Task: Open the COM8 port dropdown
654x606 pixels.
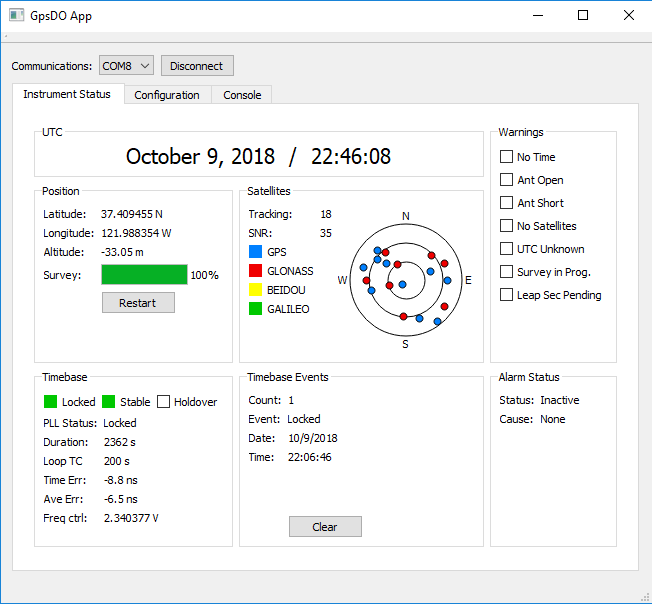Action: coord(126,66)
